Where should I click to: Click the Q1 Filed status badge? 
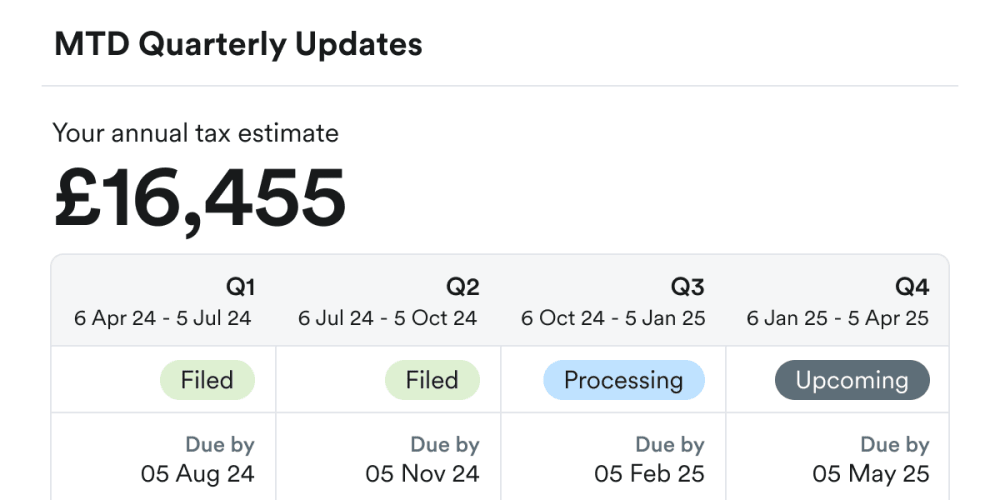point(207,380)
